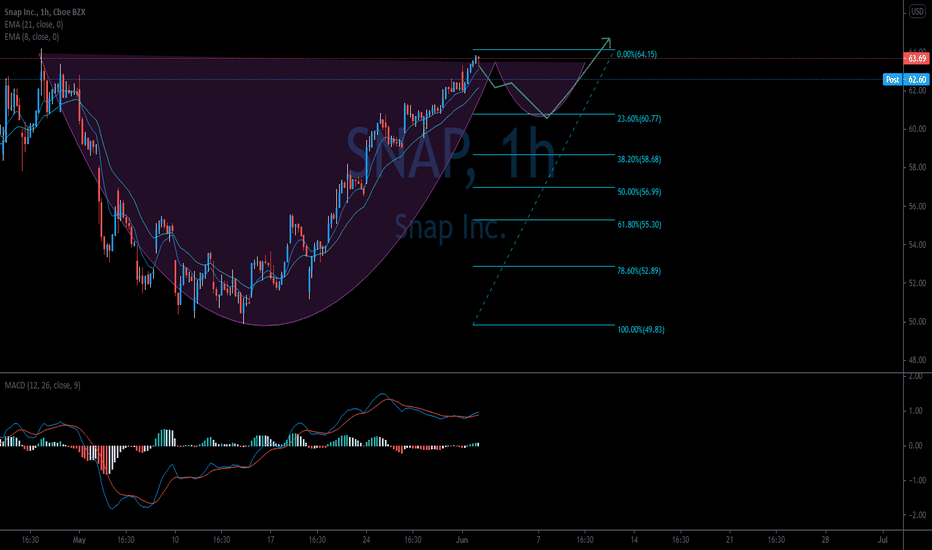Click the 10 date label on time axis
932x550 pixels.
coord(175,540)
